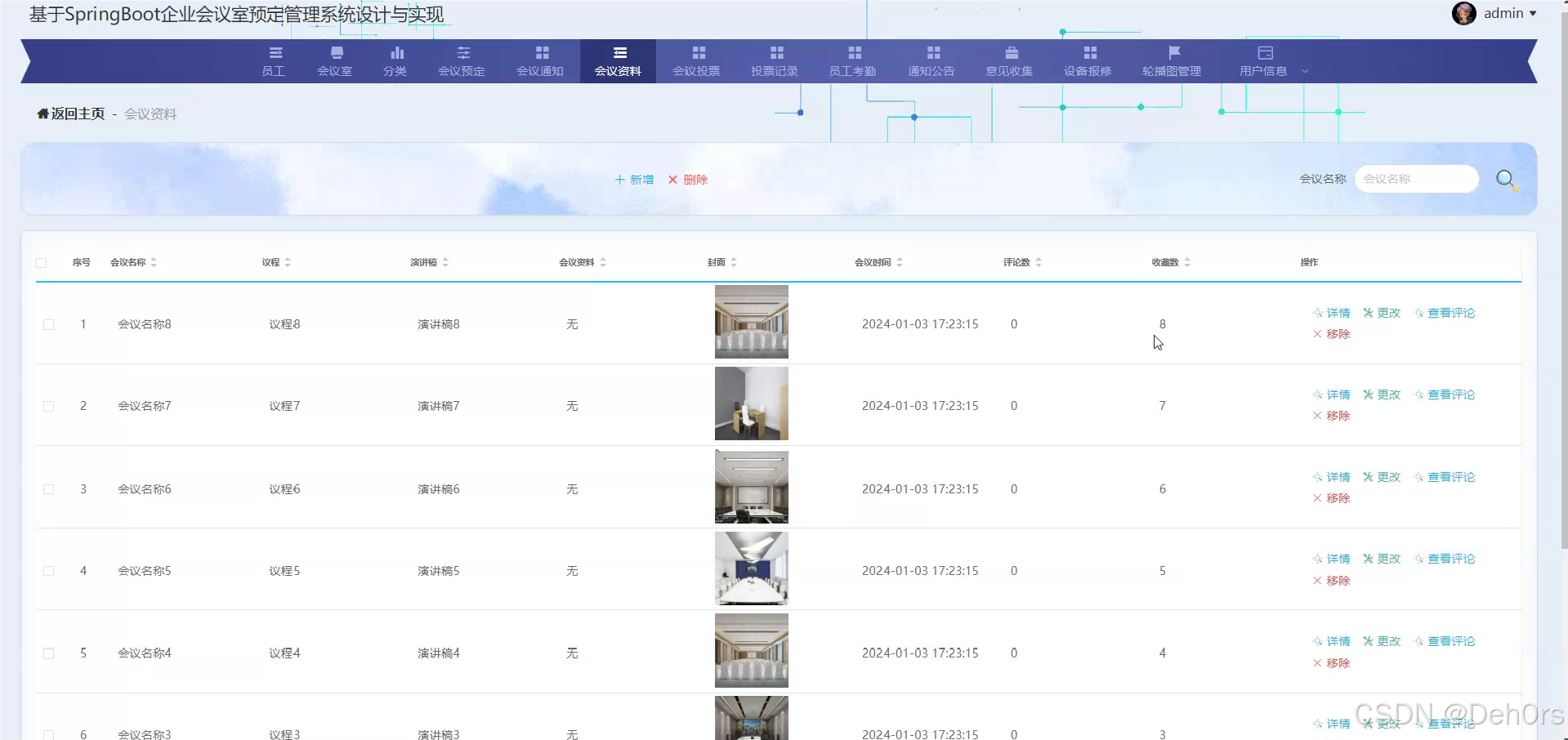Viewport: 1568px width, 740px height.
Task: Go to 轮播图管理 menu label
Action: tap(1172, 71)
